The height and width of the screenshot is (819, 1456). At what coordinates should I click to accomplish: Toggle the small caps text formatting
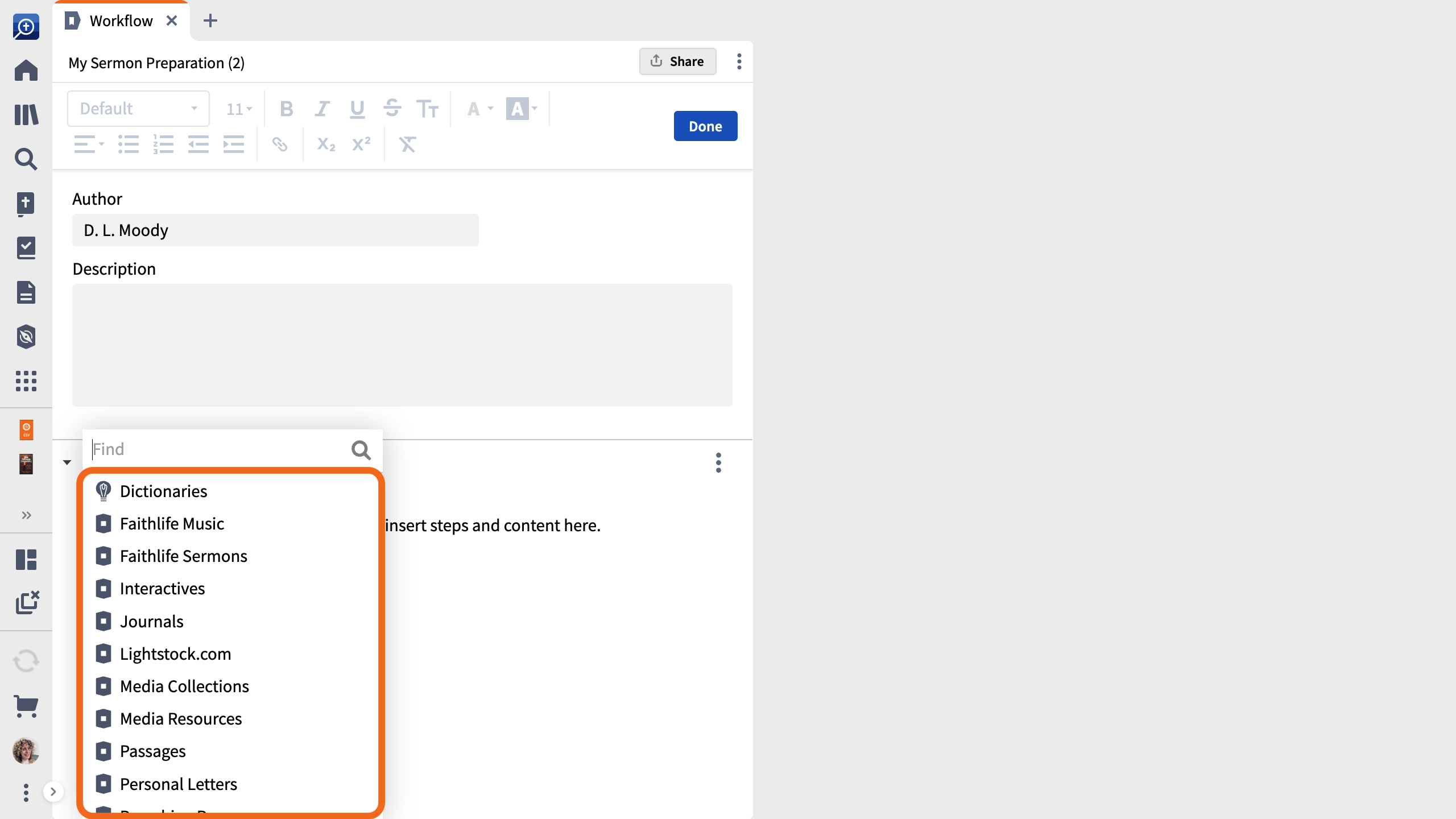(427, 109)
